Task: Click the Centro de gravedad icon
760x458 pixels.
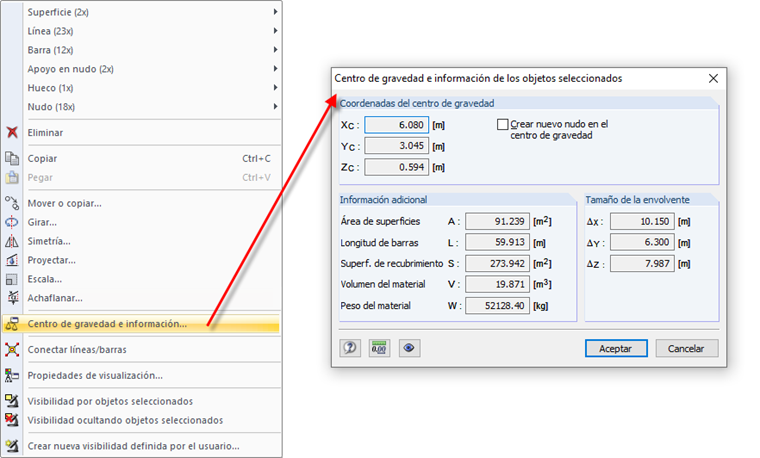Action: coord(12,324)
